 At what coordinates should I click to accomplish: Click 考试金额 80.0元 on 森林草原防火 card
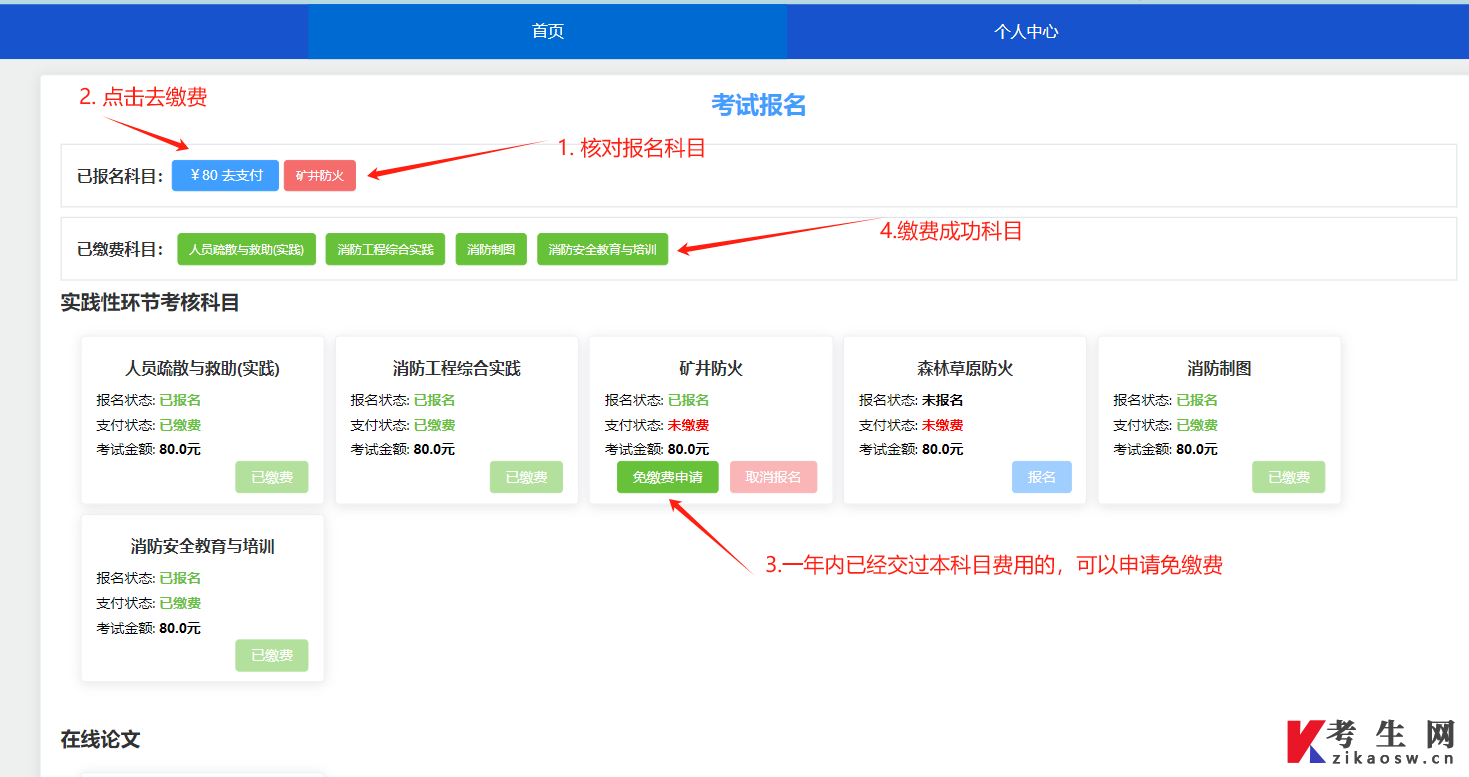coord(911,450)
